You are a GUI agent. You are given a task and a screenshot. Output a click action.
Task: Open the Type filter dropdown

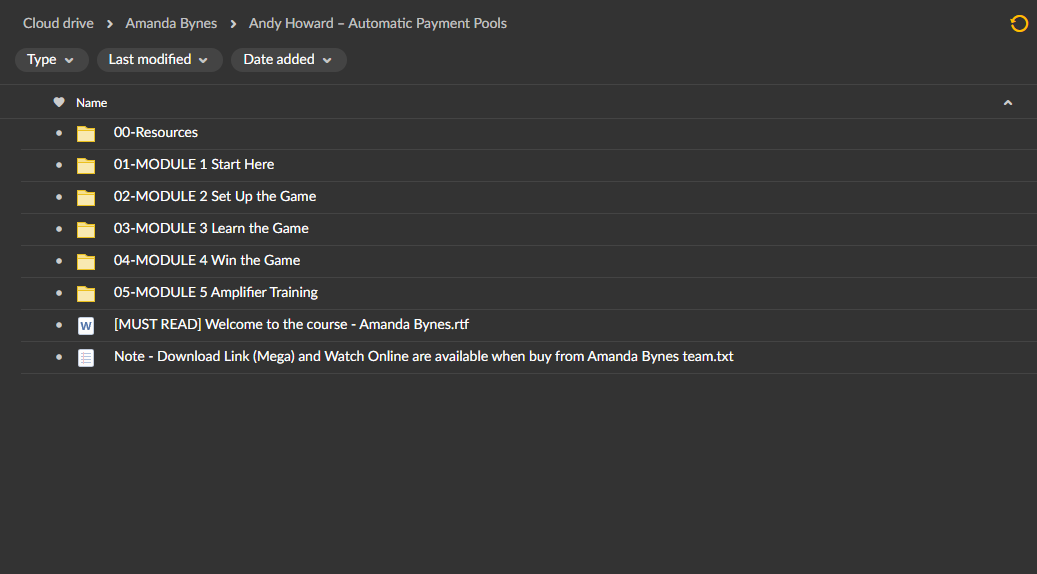point(52,60)
